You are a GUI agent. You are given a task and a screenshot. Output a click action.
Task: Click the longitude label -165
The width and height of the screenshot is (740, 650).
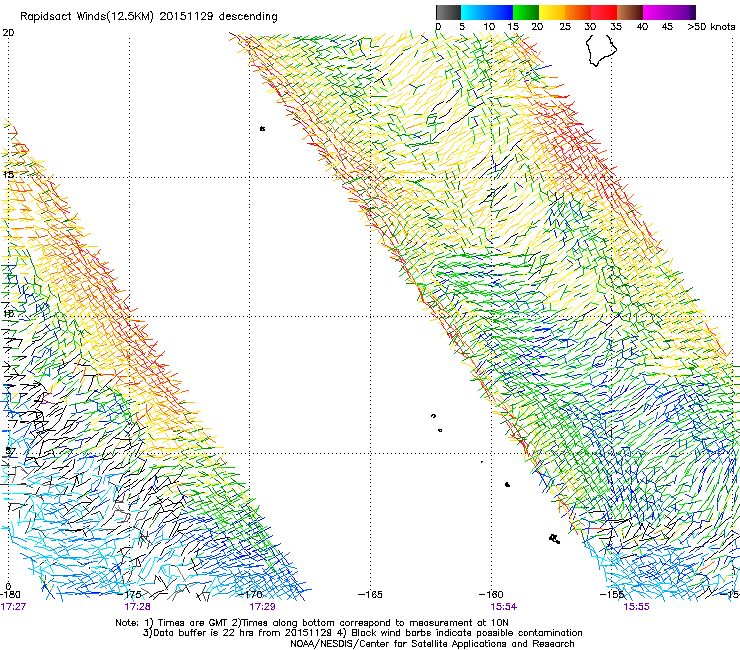pyautogui.click(x=370, y=594)
